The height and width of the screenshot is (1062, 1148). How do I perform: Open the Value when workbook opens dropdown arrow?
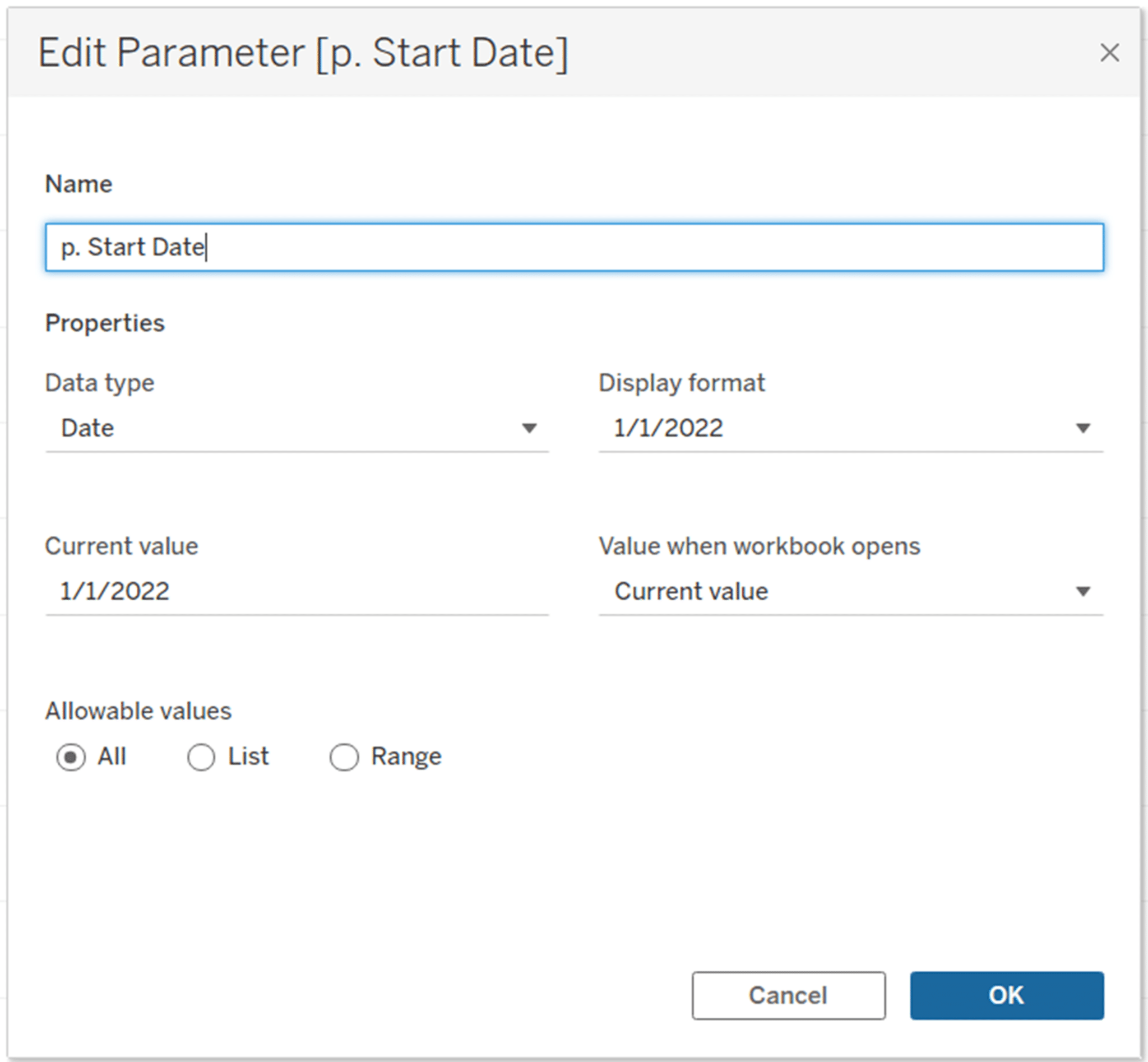(1082, 591)
